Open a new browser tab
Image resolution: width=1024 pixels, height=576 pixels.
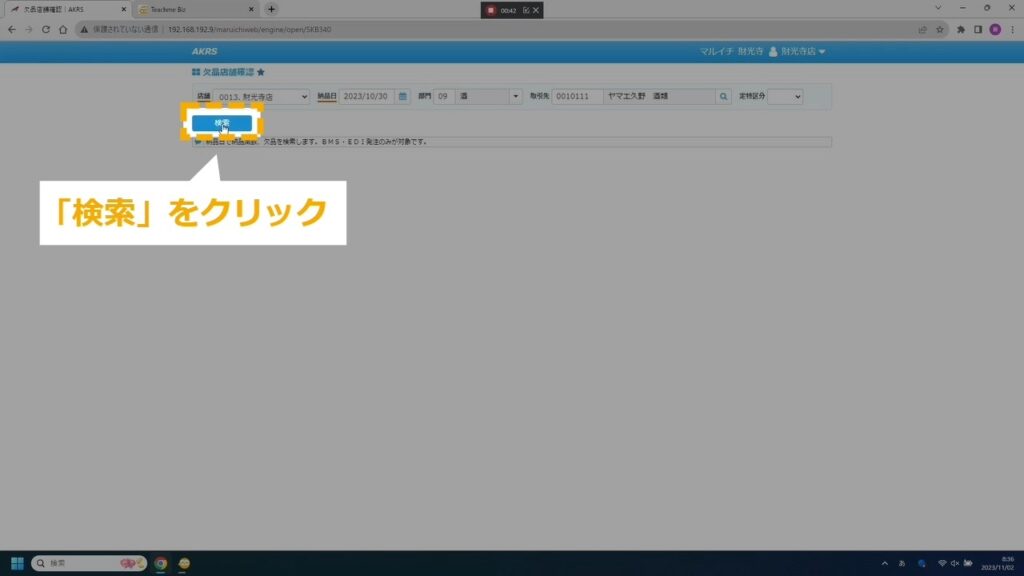coord(271,9)
